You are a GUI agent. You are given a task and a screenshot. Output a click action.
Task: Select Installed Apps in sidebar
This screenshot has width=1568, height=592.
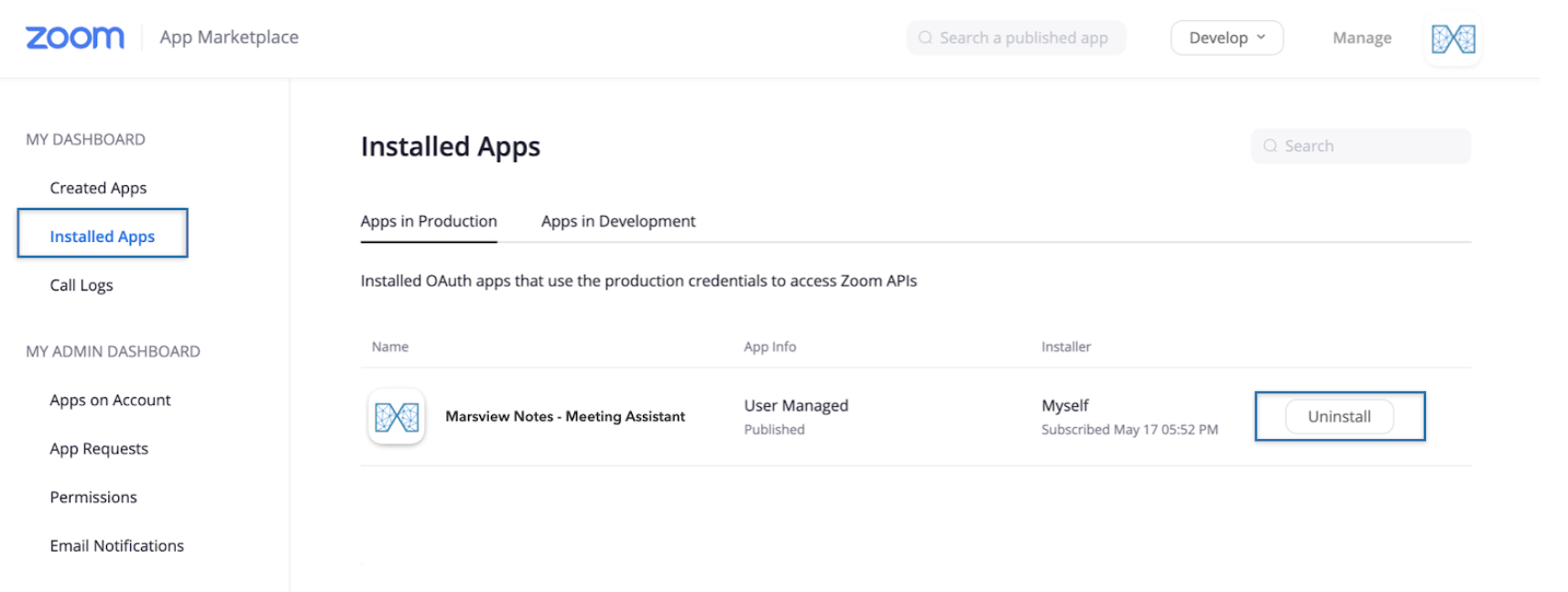pos(103,236)
